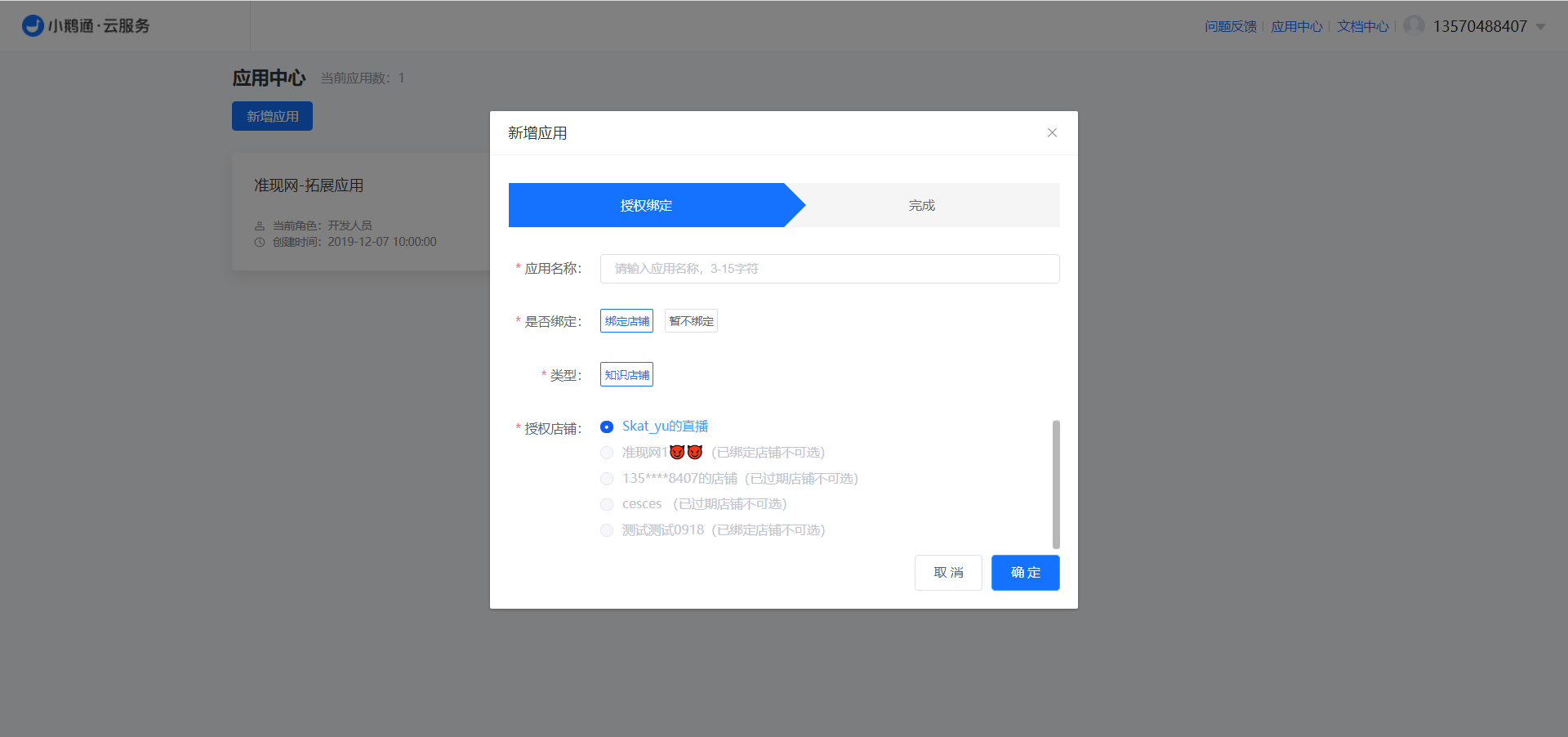The image size is (1568, 737).
Task: Click the 小鹅通 logo icon
Action: point(33,26)
